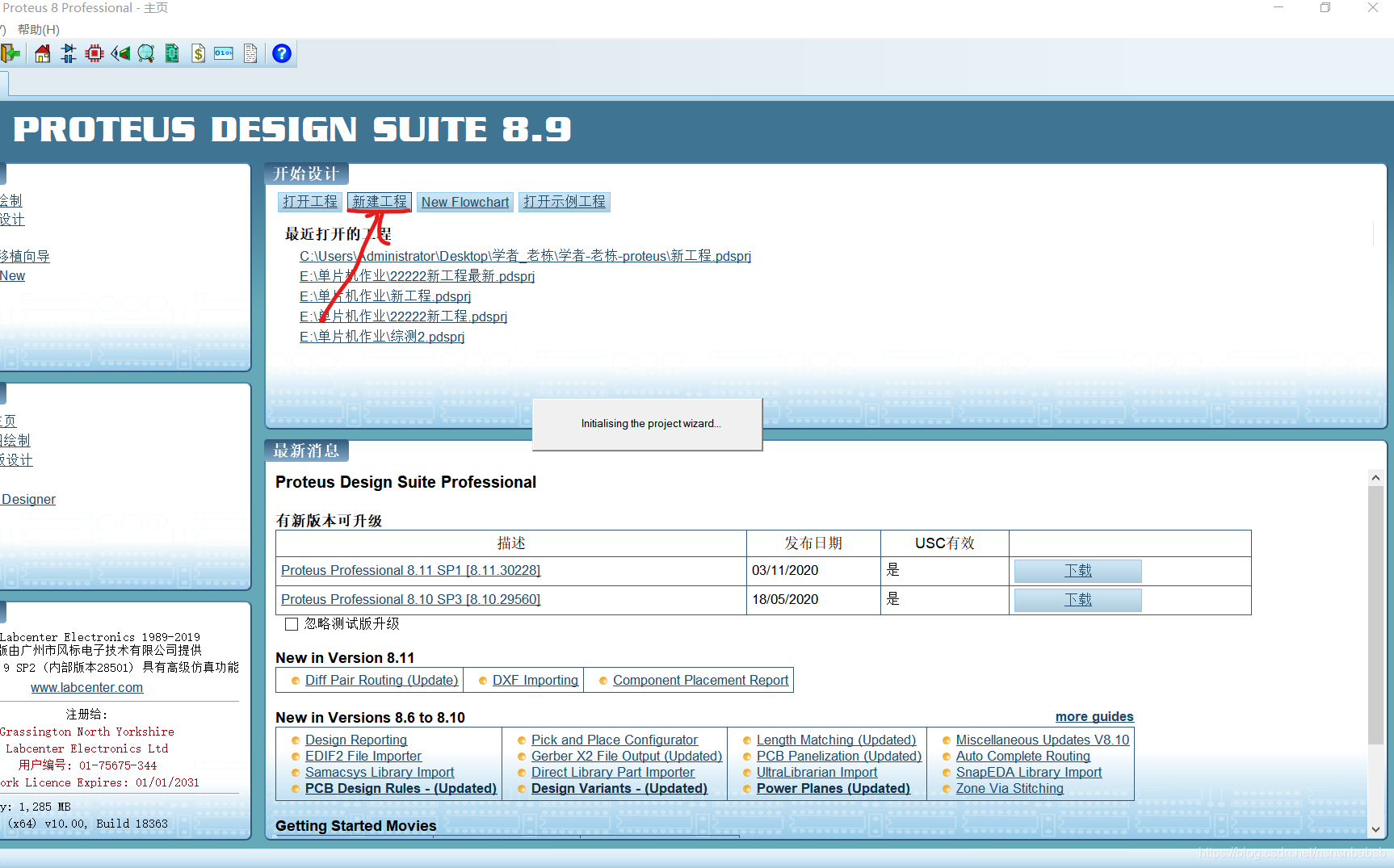The height and width of the screenshot is (868, 1394).
Task: Open the Project Notes document icon
Action: 250,53
